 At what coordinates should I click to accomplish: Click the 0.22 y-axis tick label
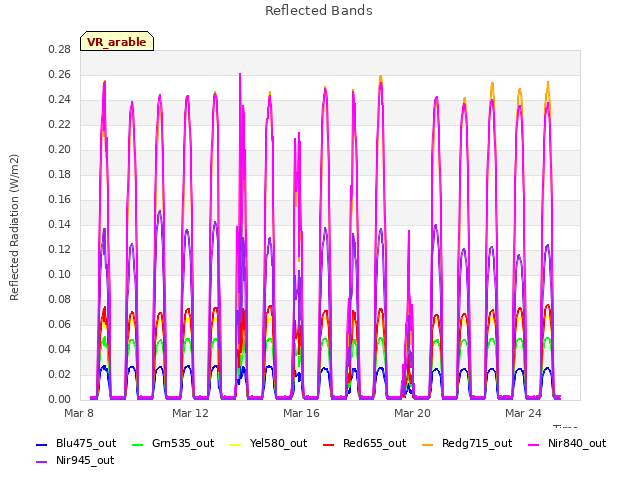[x=60, y=124]
